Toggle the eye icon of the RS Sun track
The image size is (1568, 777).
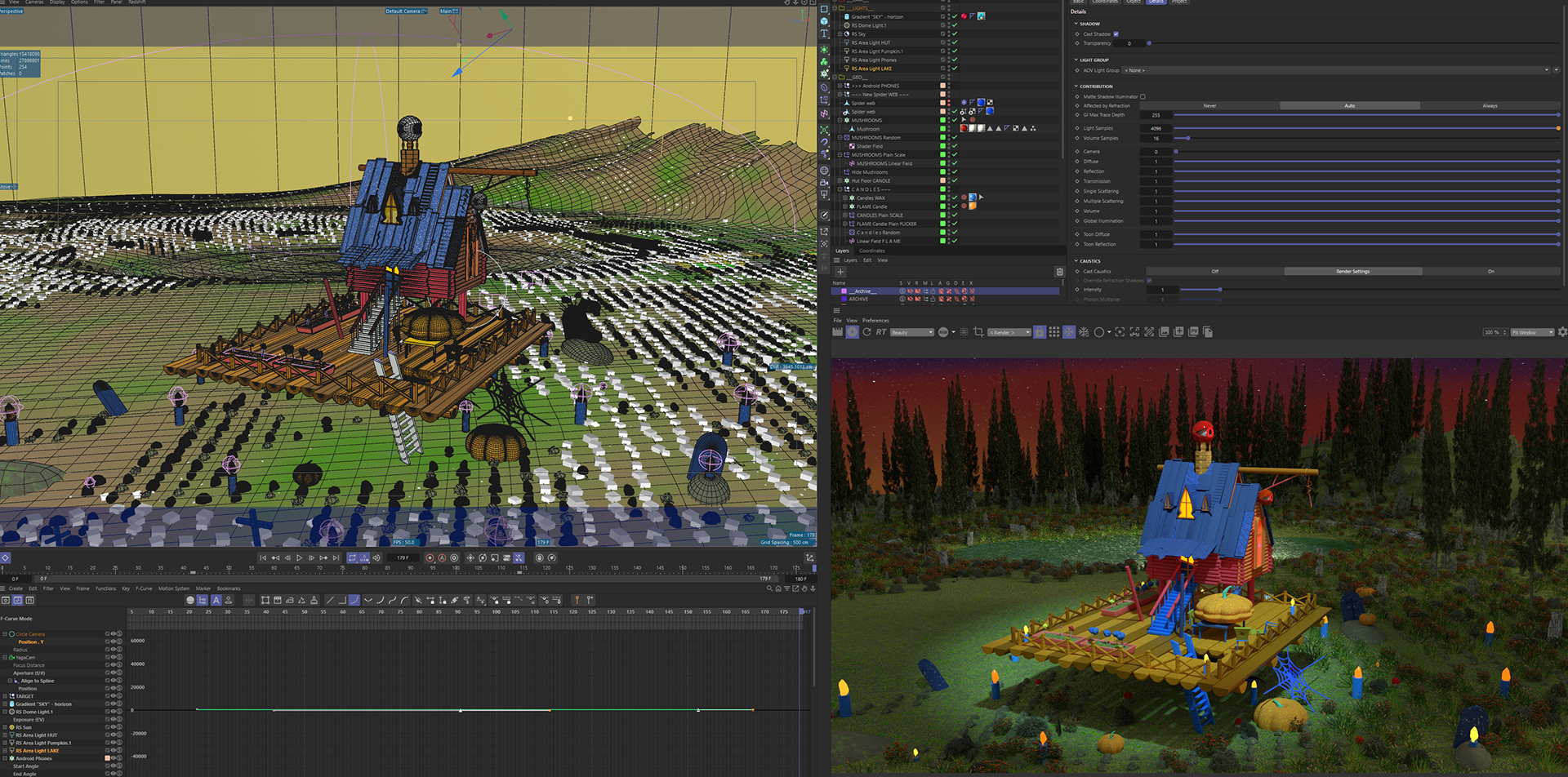point(114,727)
